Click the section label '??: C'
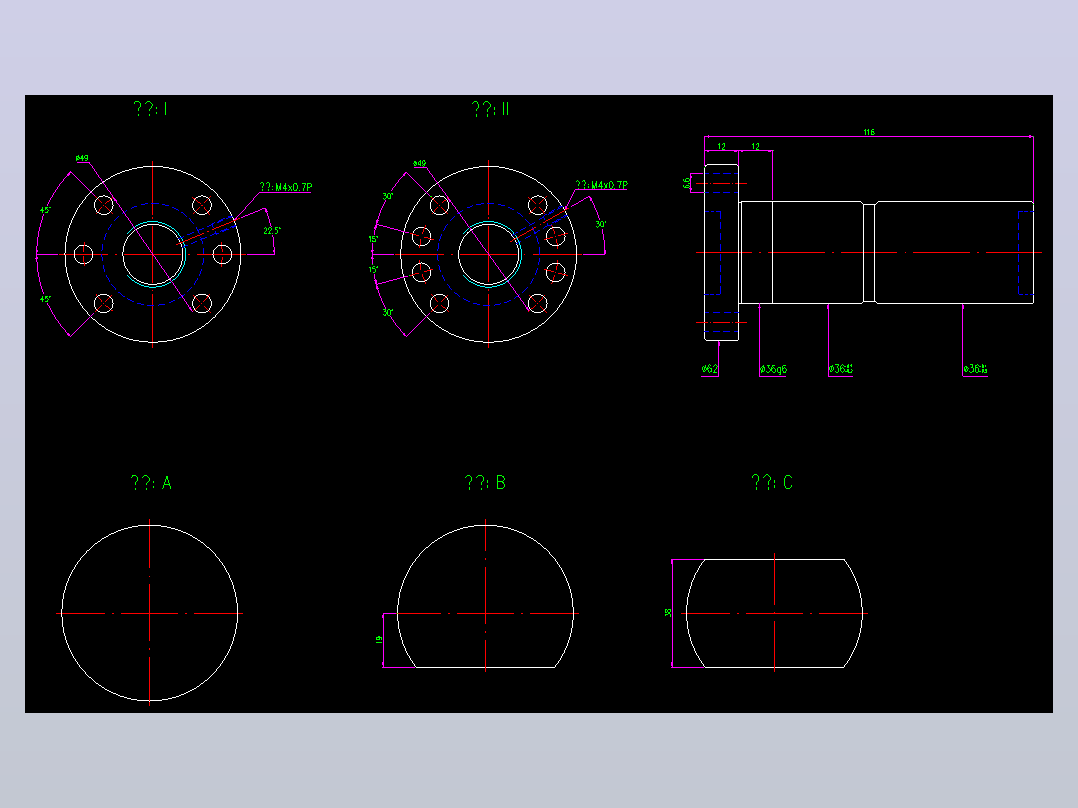 [772, 483]
